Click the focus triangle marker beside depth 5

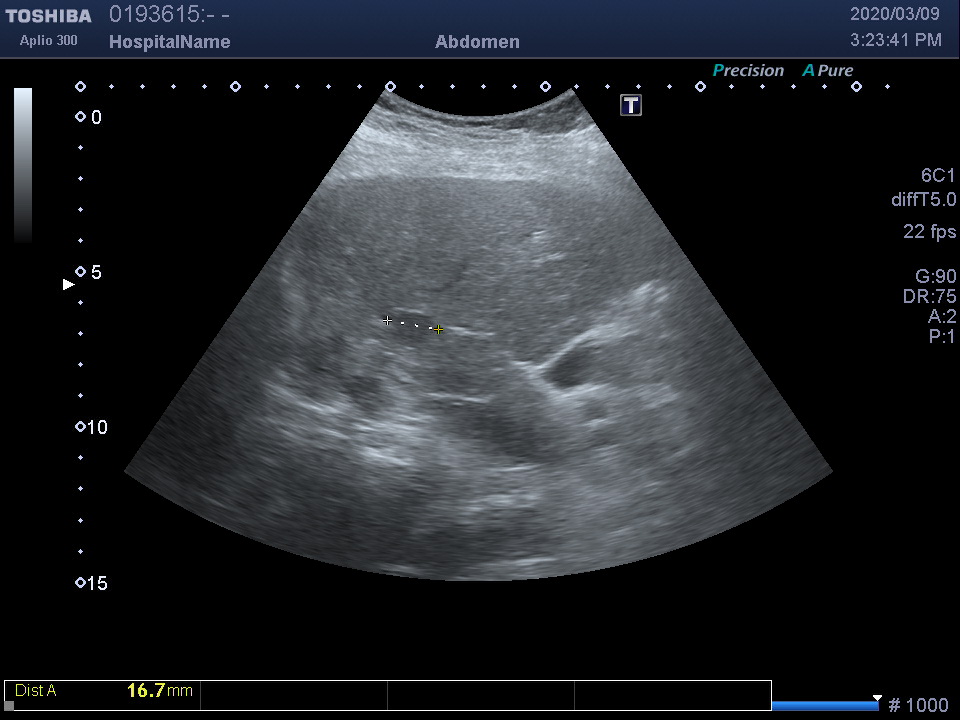[68, 285]
